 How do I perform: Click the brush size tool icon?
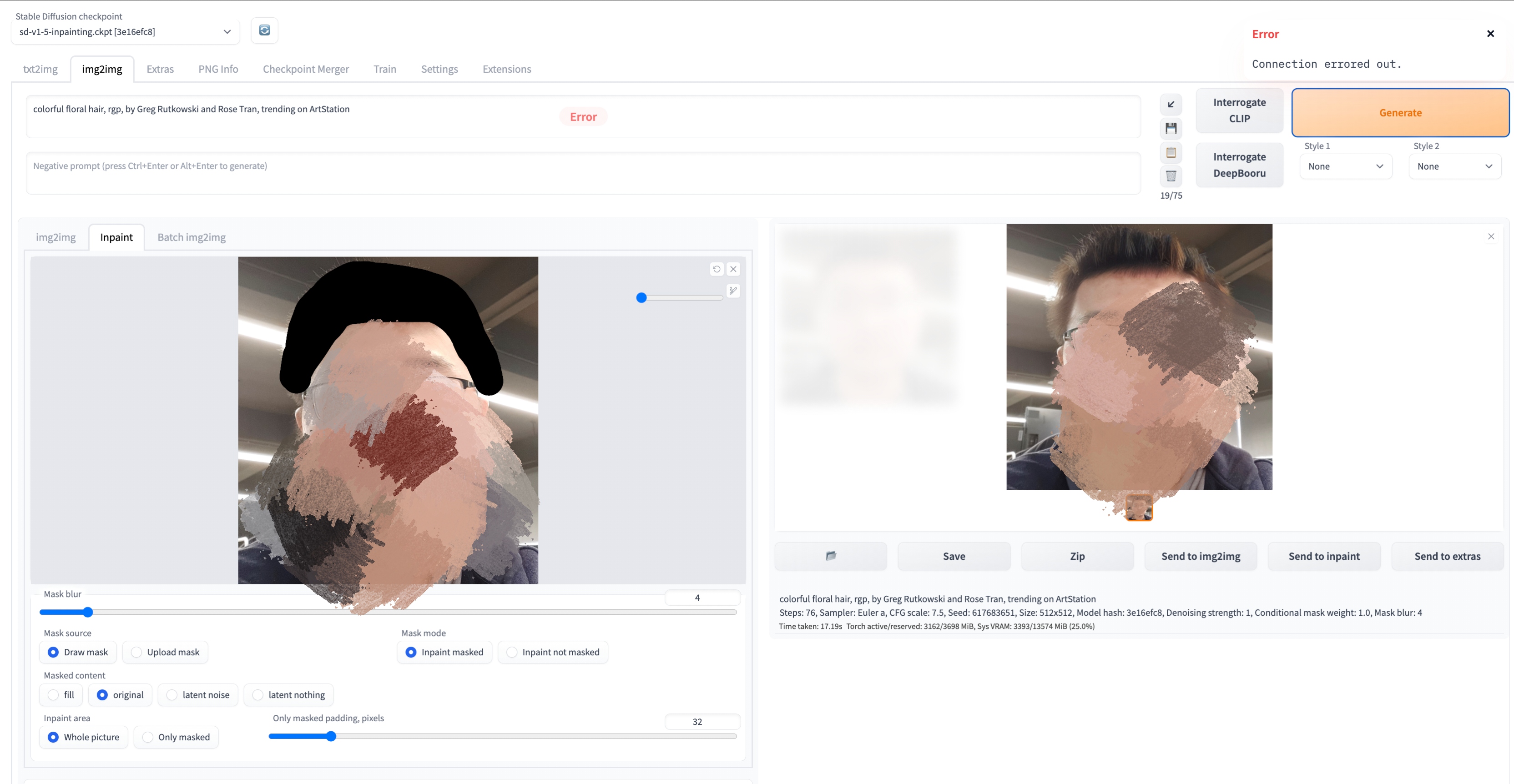[x=733, y=290]
